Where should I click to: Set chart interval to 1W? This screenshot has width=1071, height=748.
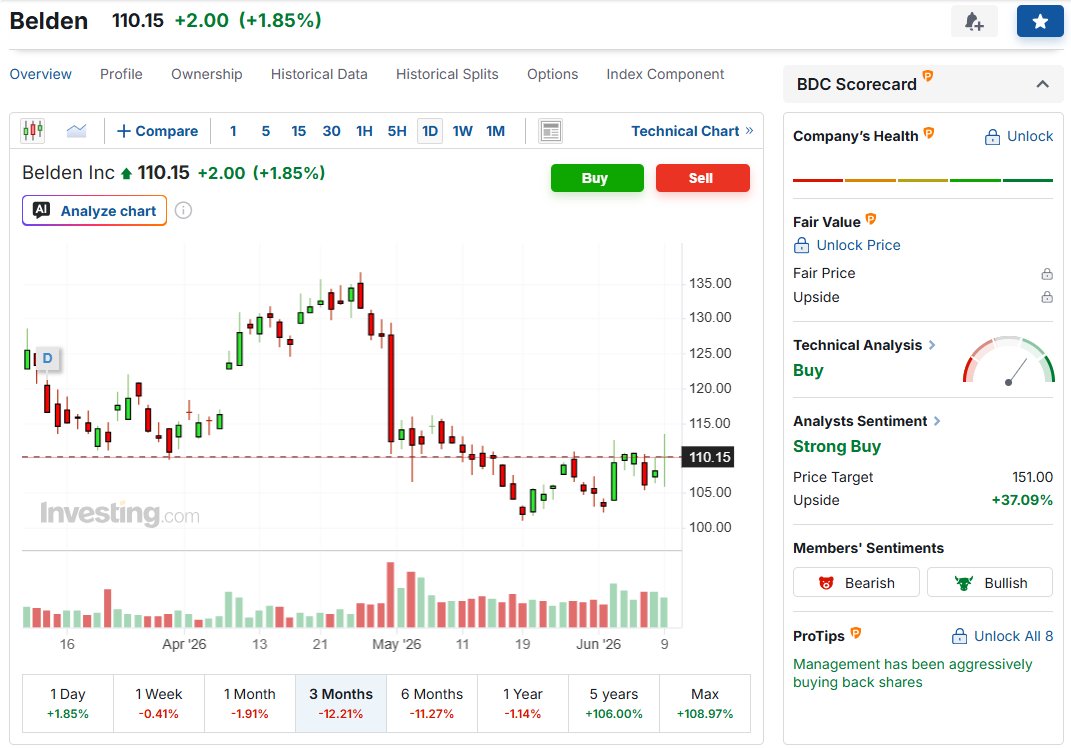[462, 130]
